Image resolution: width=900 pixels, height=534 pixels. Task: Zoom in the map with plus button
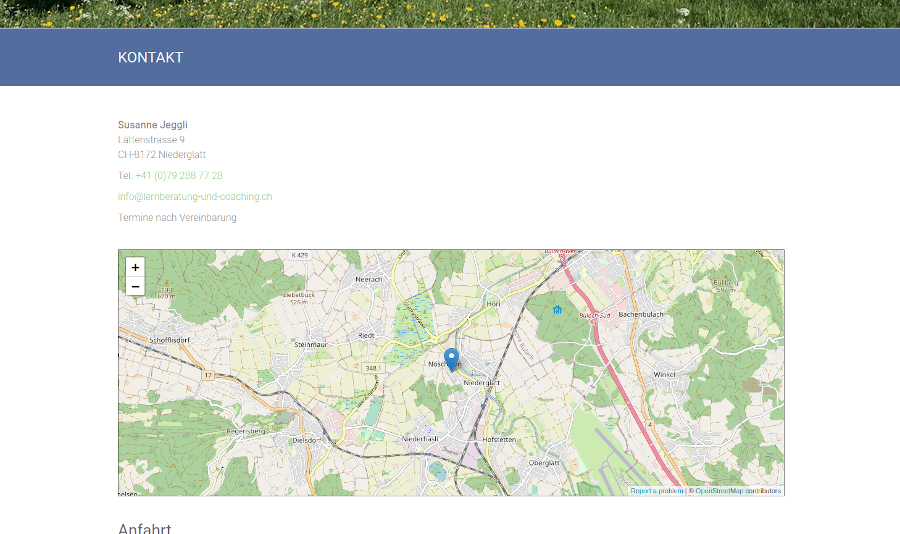coord(135,267)
